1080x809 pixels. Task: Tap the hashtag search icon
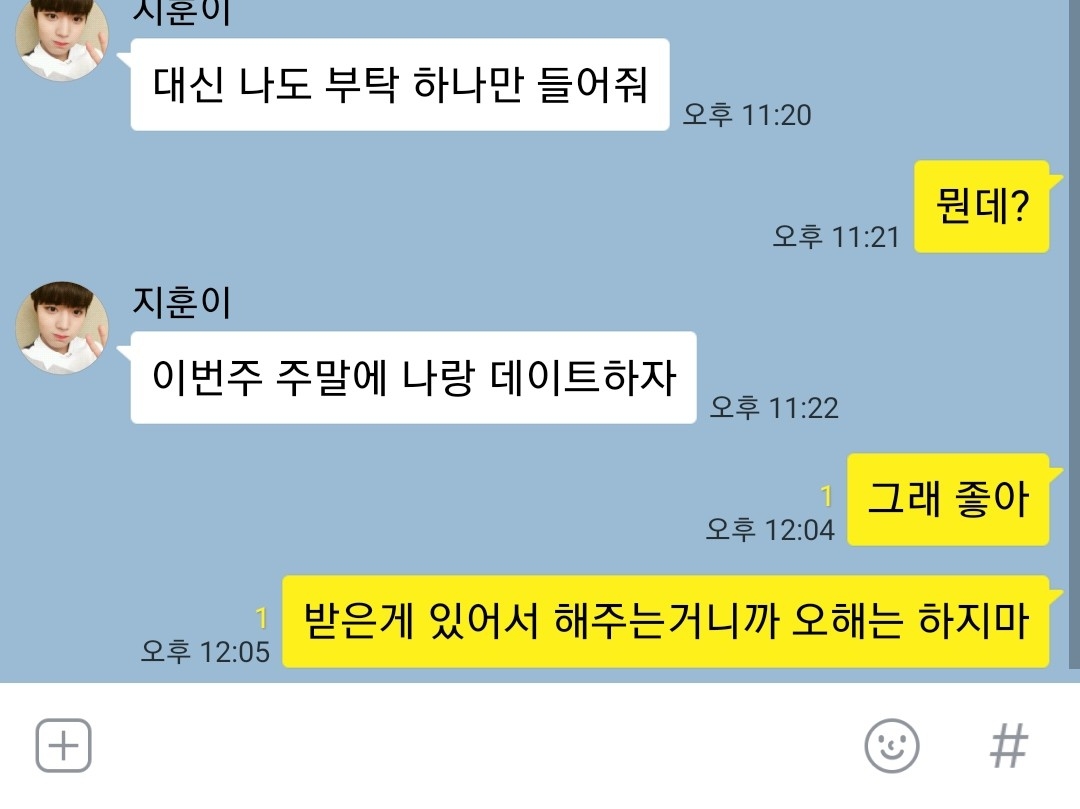(1009, 746)
